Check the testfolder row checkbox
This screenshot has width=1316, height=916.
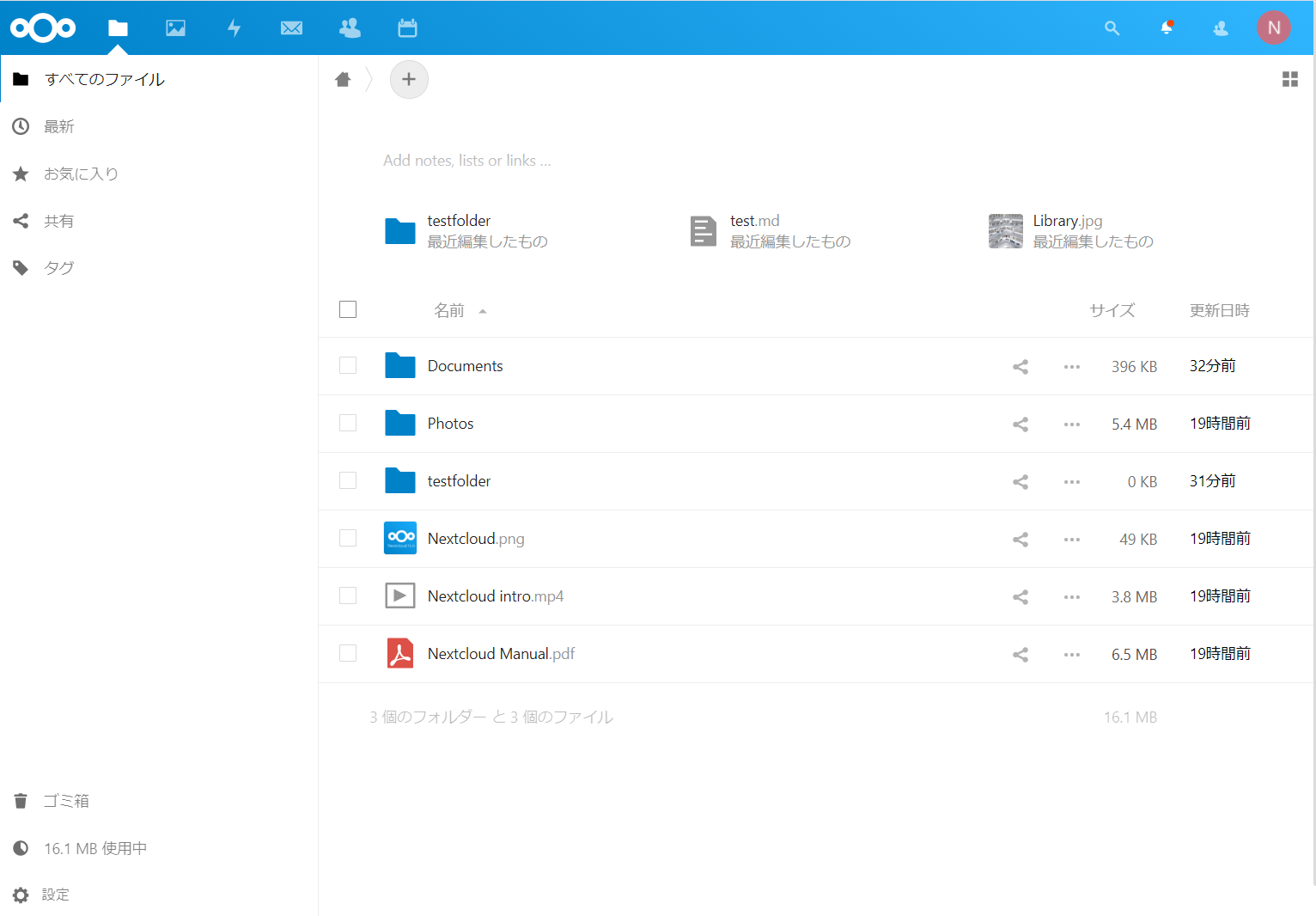[x=348, y=480]
